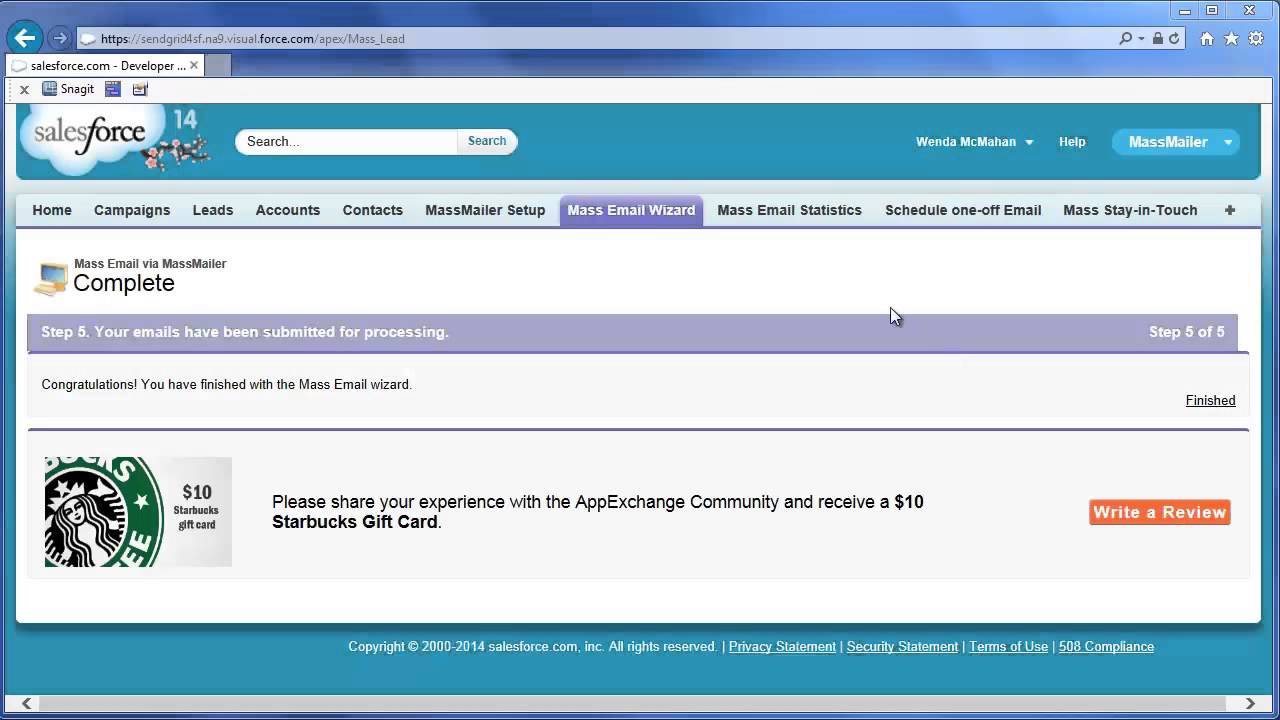Click the Finished link

pyautogui.click(x=1210, y=400)
